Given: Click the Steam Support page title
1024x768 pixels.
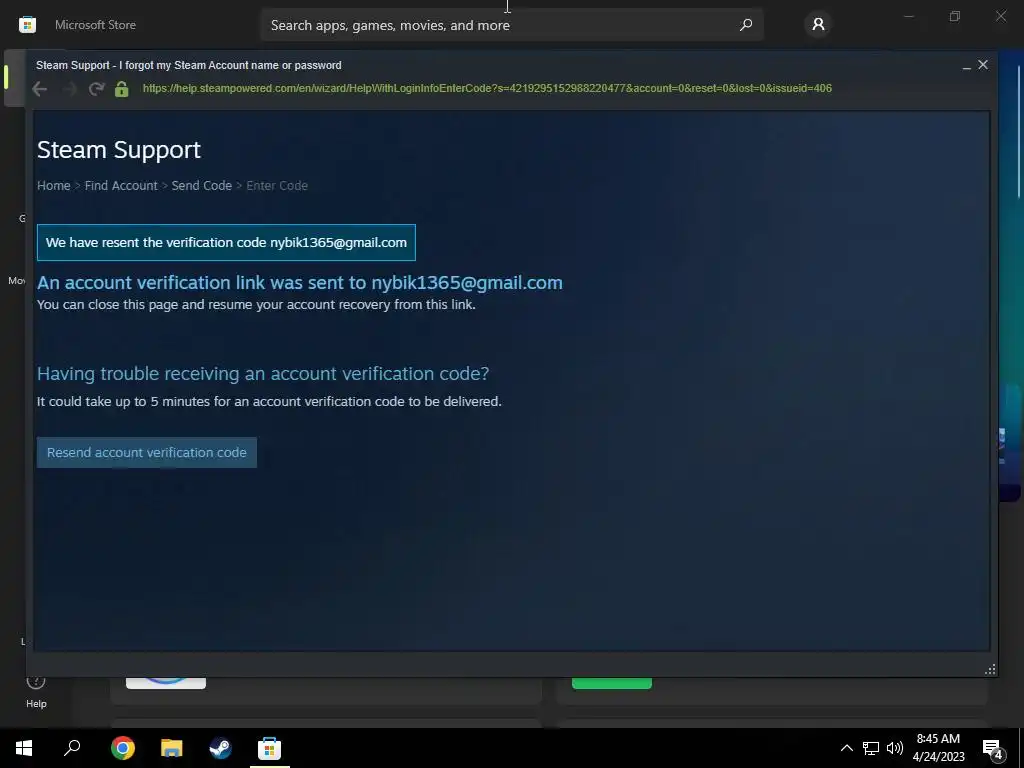Looking at the screenshot, I should point(119,150).
